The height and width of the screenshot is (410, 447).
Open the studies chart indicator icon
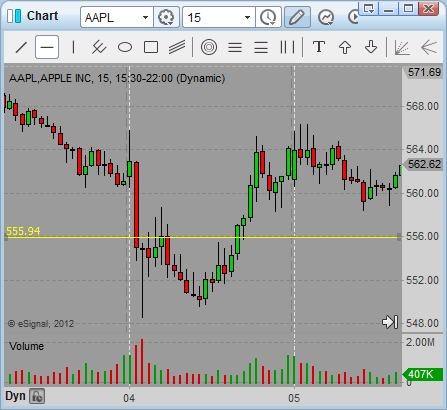(326, 17)
